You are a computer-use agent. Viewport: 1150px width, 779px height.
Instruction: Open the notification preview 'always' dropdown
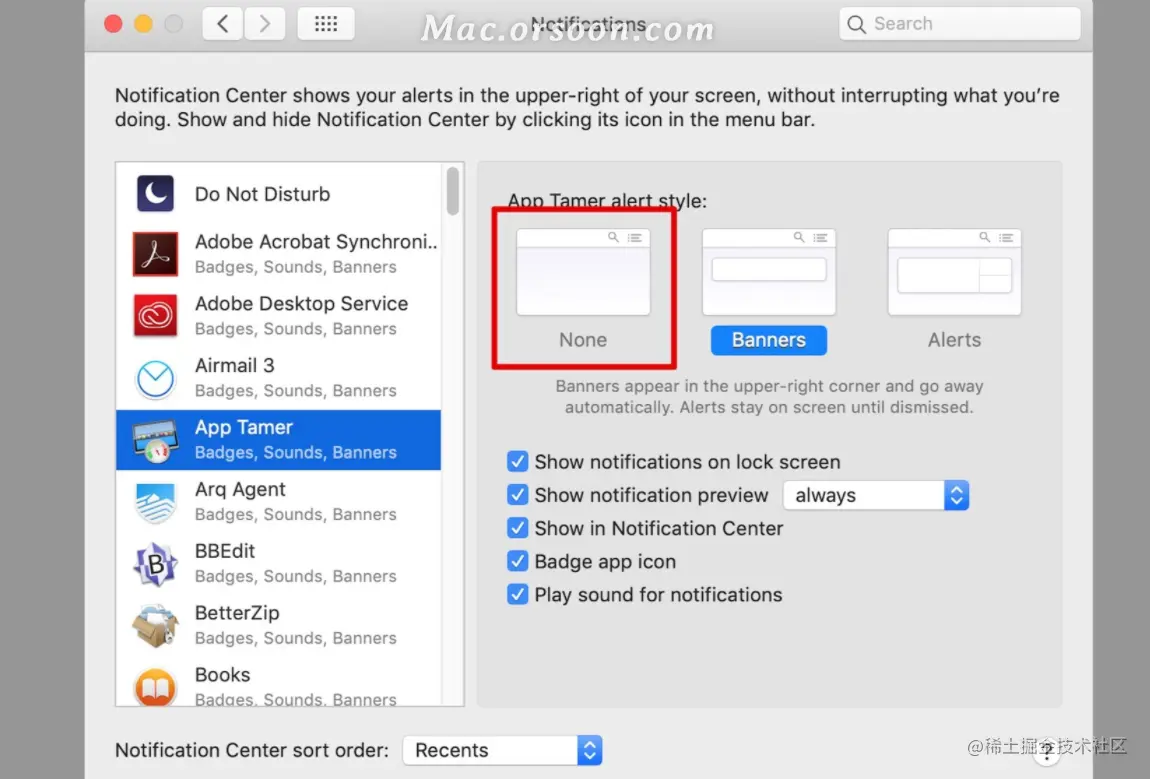pyautogui.click(x=876, y=495)
